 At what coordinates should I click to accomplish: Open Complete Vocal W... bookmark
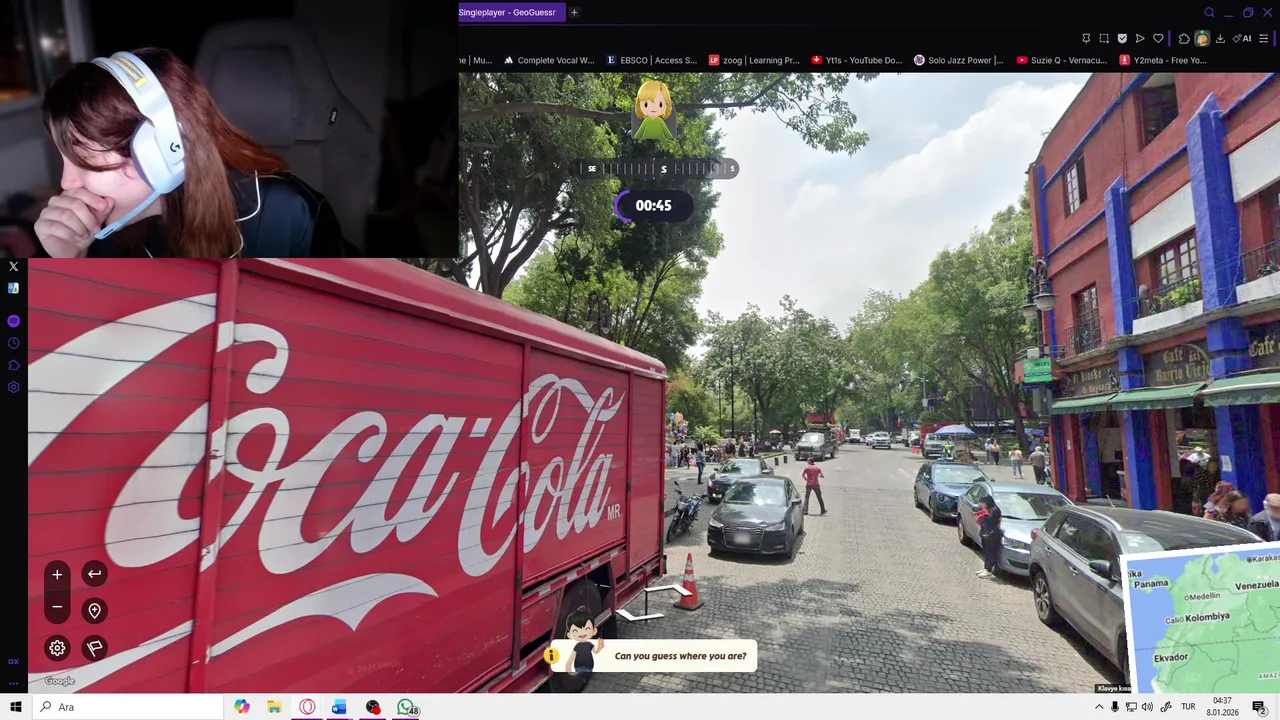point(549,60)
